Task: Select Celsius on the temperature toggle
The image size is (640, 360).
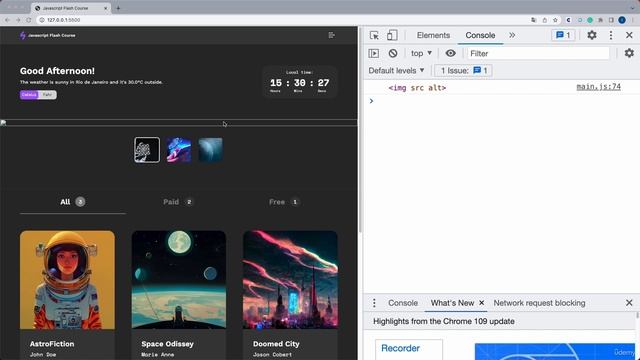Action: 29,95
